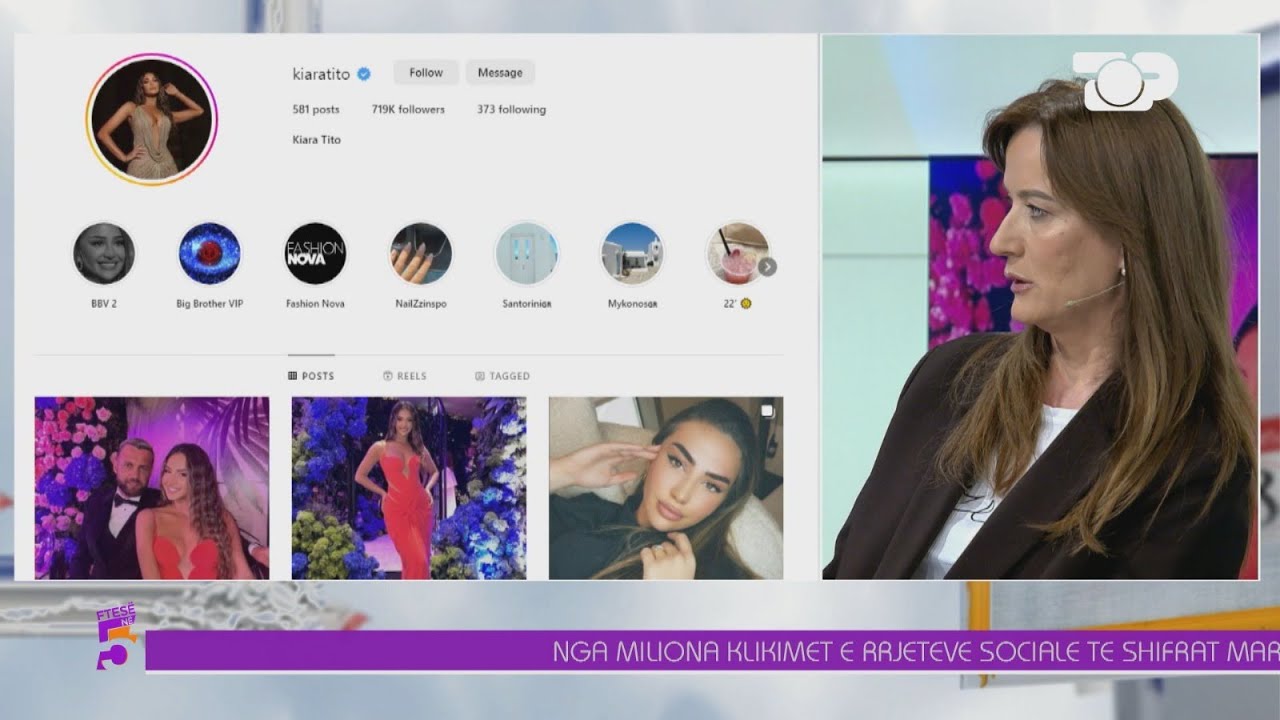Viewport: 1280px width, 720px height.
Task: Click the Top Channel logo
Action: (x=1125, y=81)
